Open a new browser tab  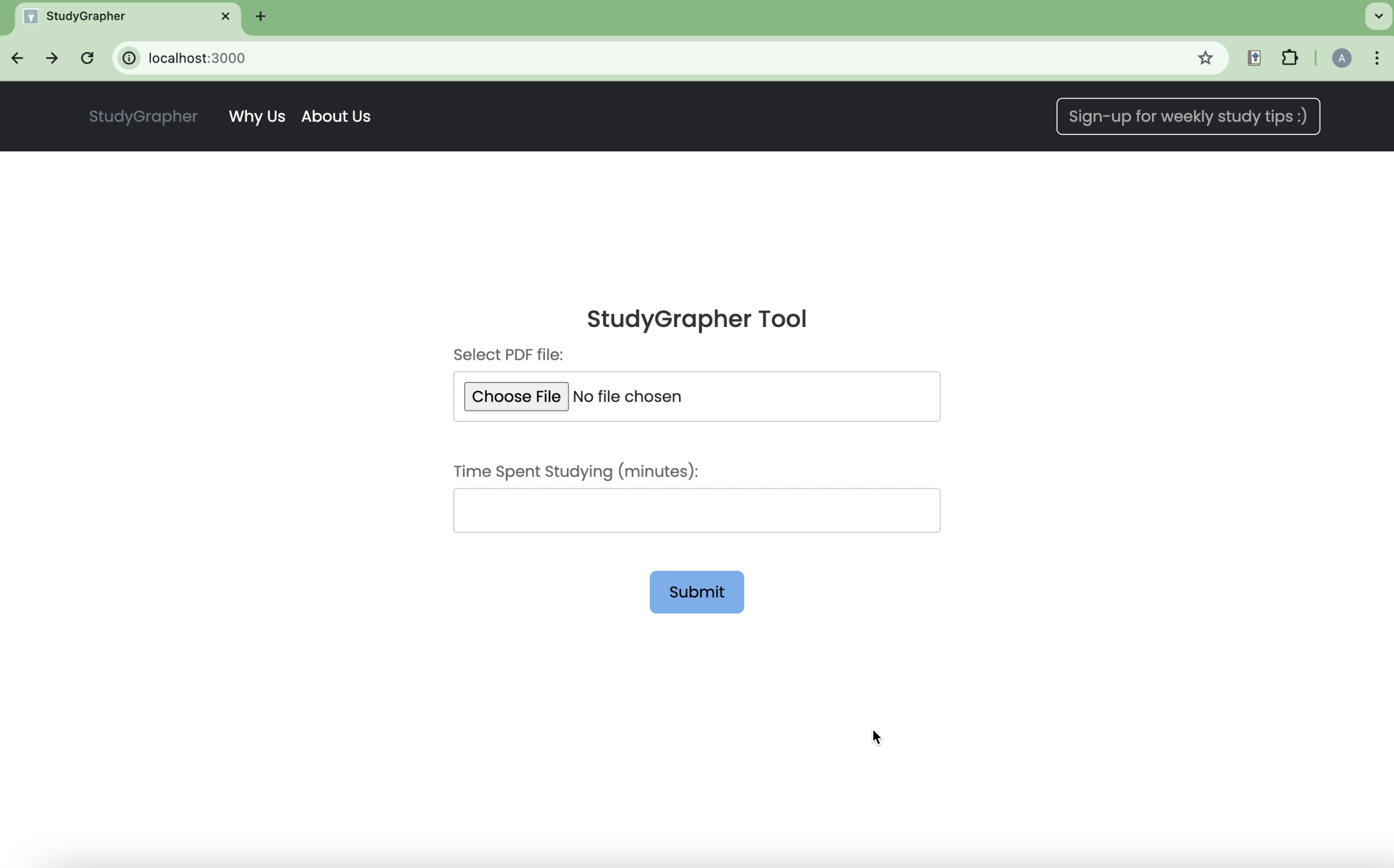coord(261,16)
